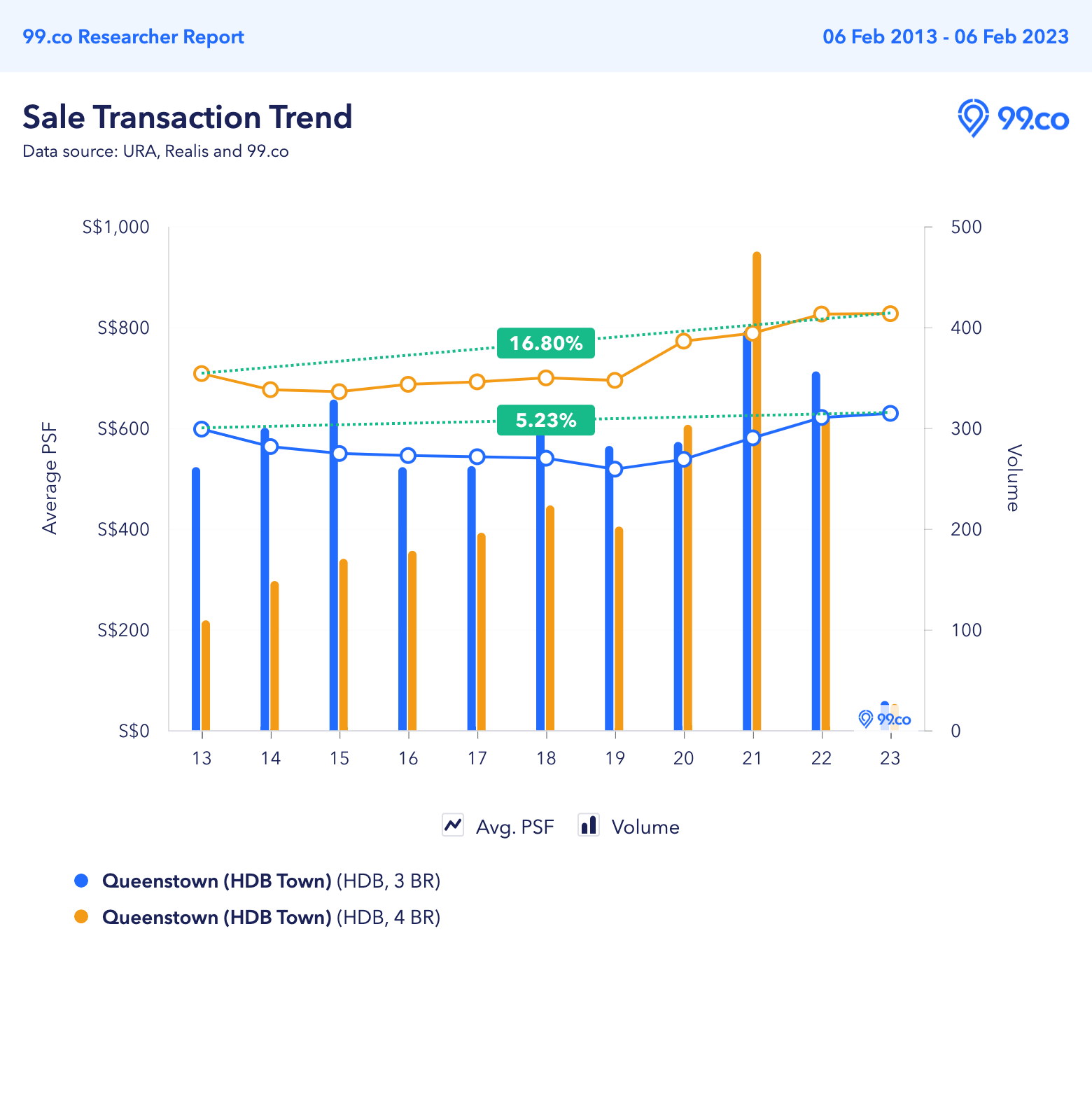1092x1120 pixels.
Task: Click the 99.co logo in the header
Action: [1013, 118]
